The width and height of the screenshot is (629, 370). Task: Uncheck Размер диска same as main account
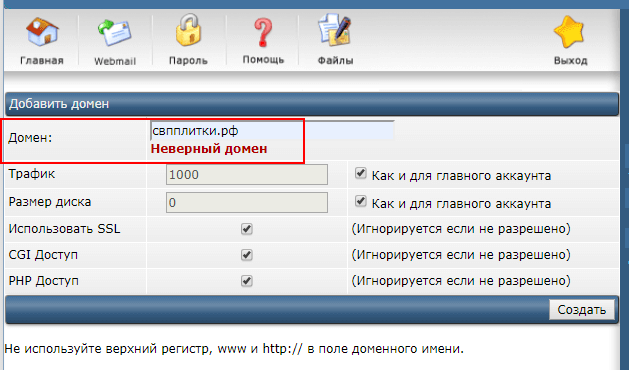361,201
